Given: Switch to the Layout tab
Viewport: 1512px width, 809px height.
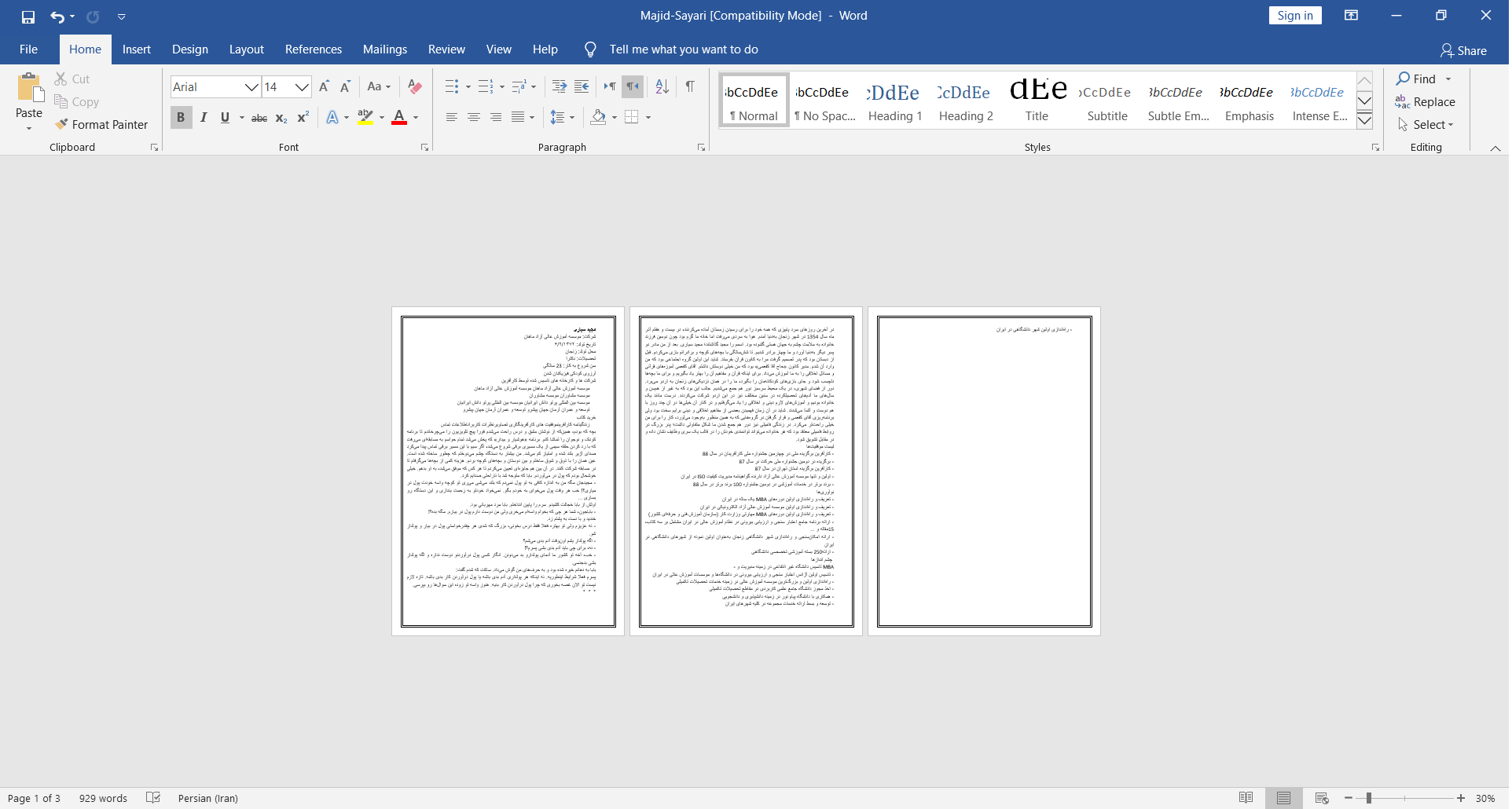Looking at the screenshot, I should coord(247,49).
